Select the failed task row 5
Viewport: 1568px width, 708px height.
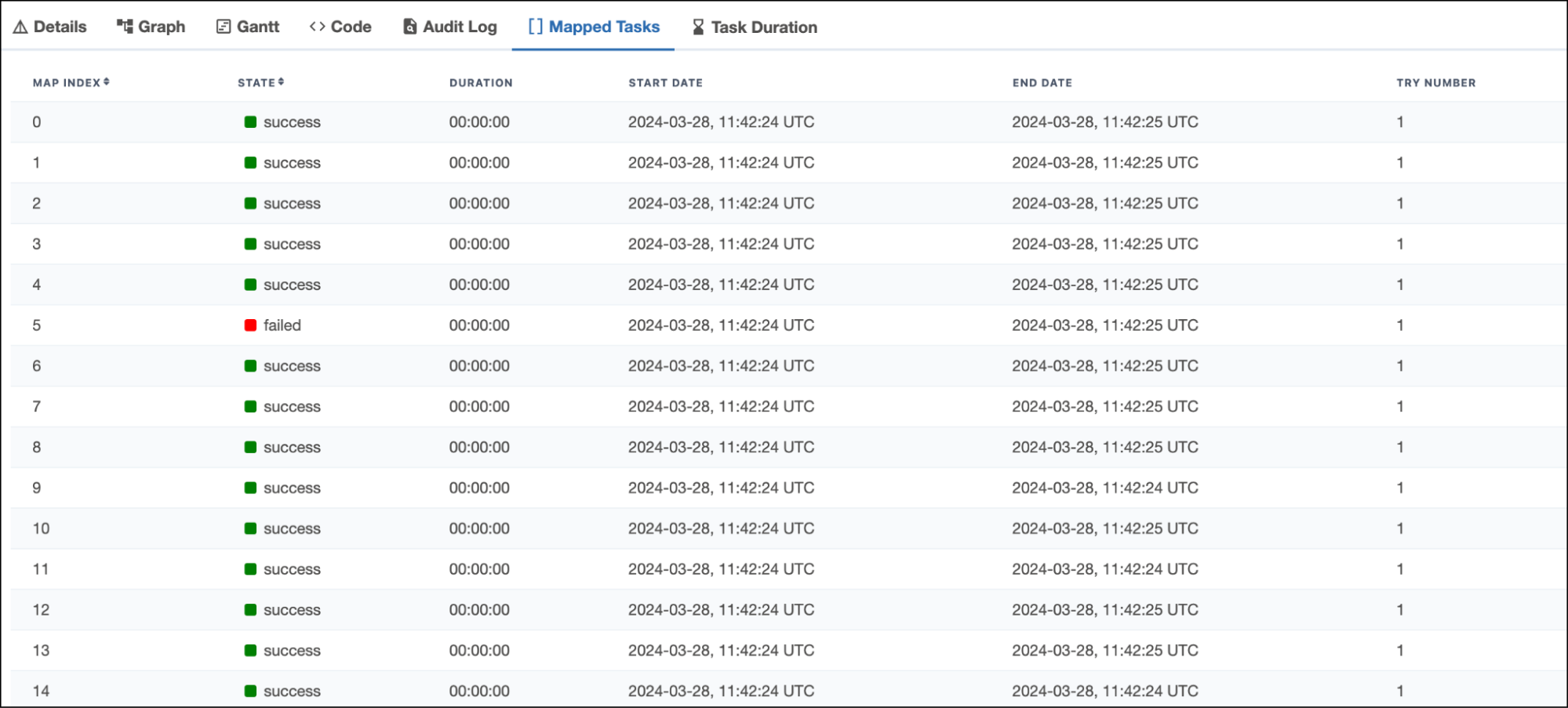(x=37, y=325)
